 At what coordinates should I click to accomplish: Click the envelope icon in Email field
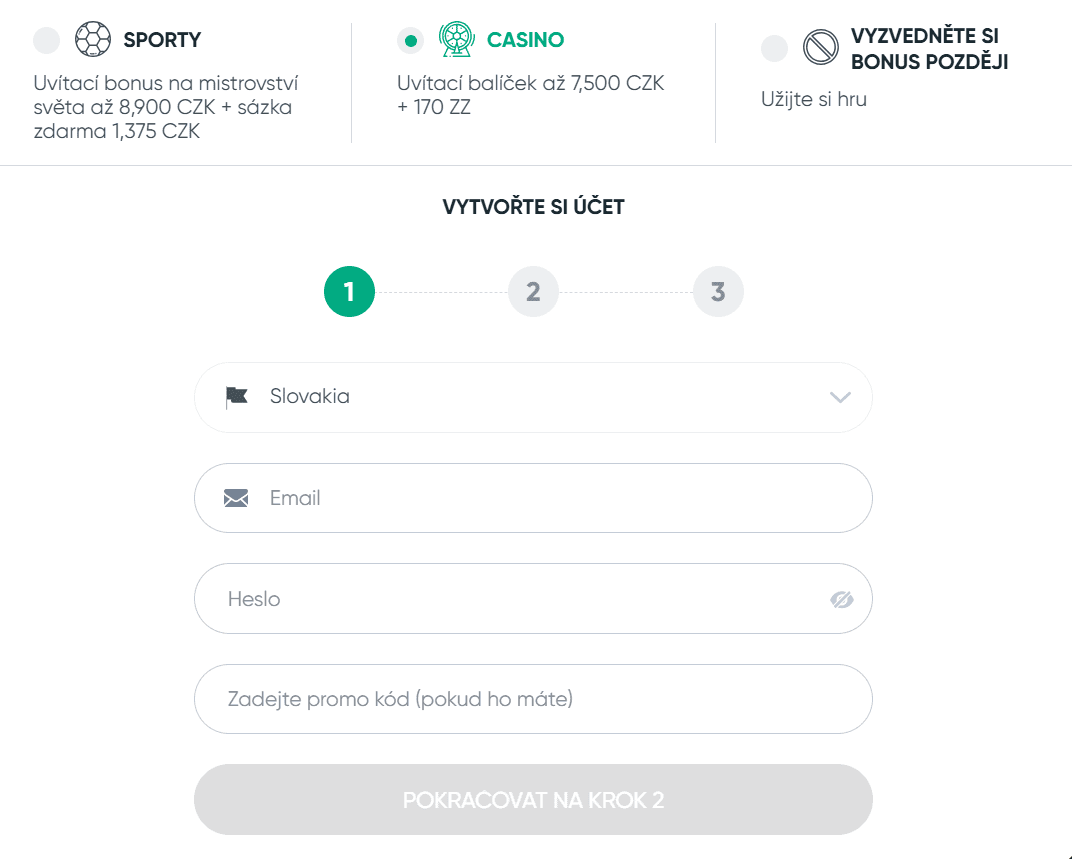[236, 498]
